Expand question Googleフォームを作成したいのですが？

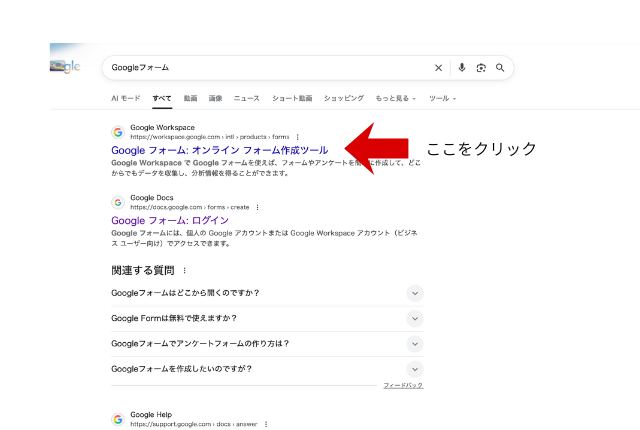coord(267,369)
